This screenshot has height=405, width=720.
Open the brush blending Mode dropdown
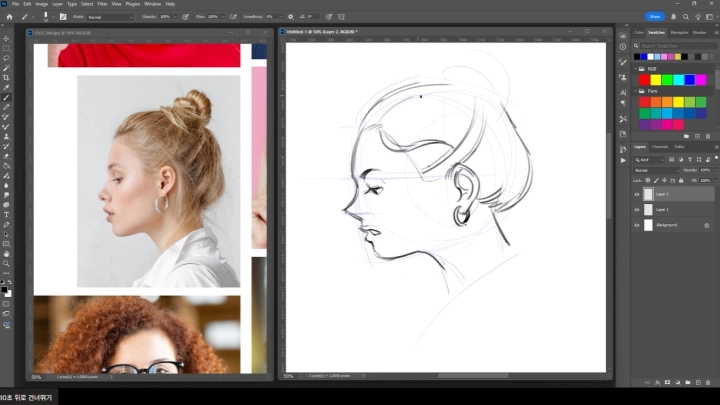[110, 17]
